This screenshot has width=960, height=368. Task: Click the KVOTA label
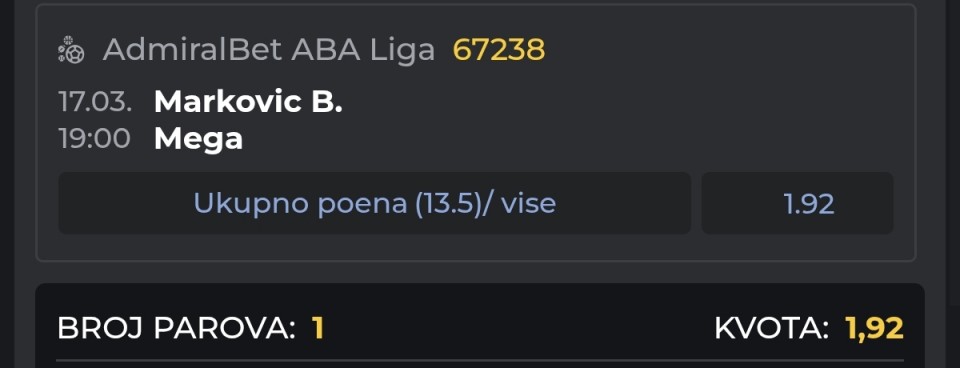tap(771, 329)
